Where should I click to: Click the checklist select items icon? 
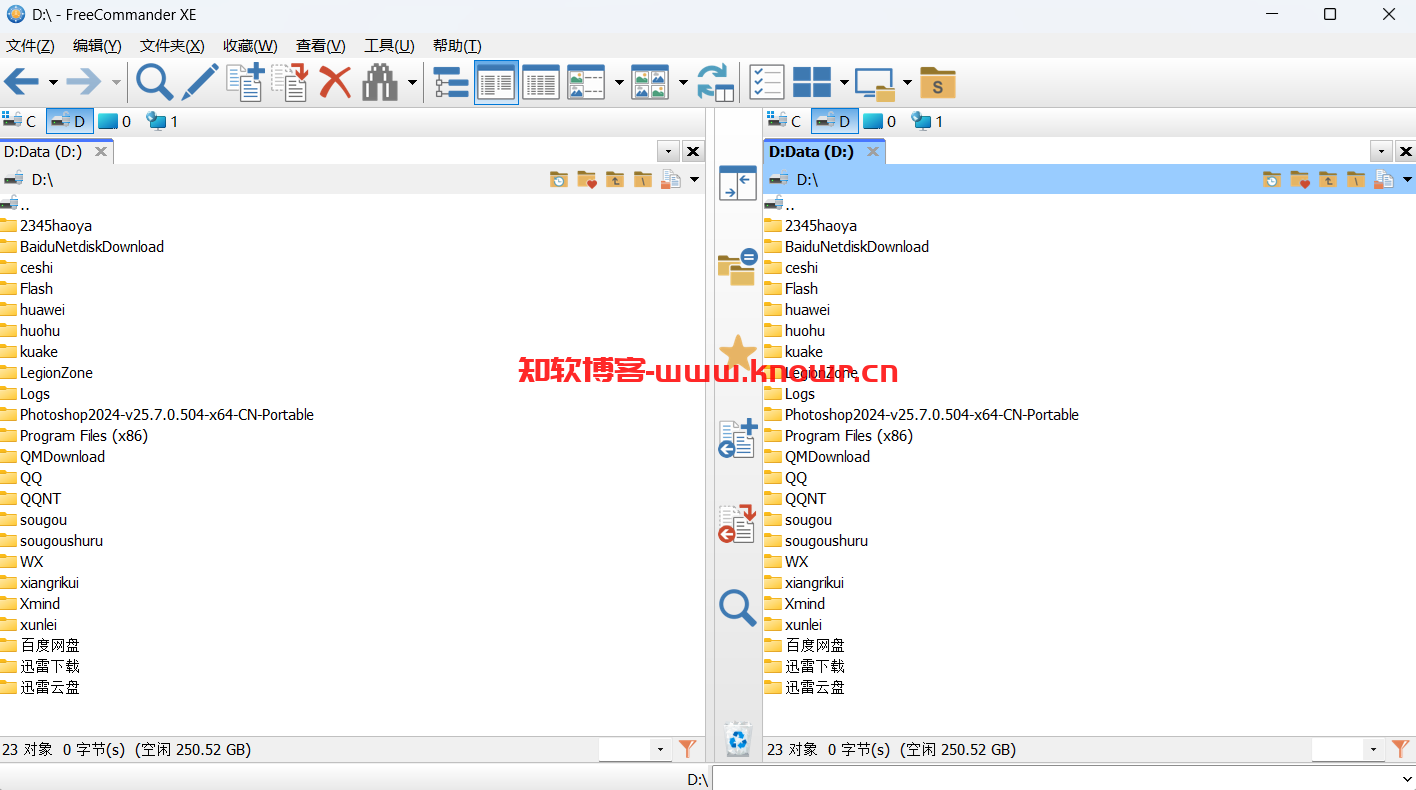pyautogui.click(x=767, y=82)
